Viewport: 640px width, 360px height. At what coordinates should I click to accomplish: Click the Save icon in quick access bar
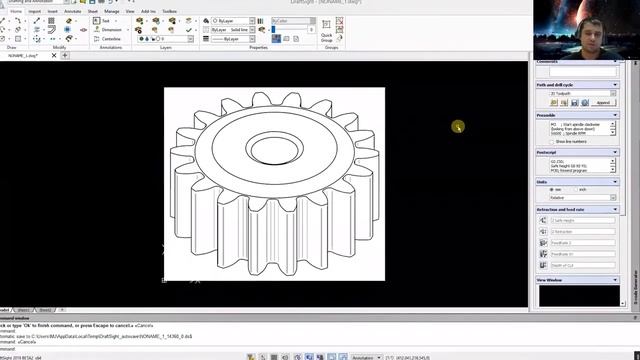(x=92, y=2)
